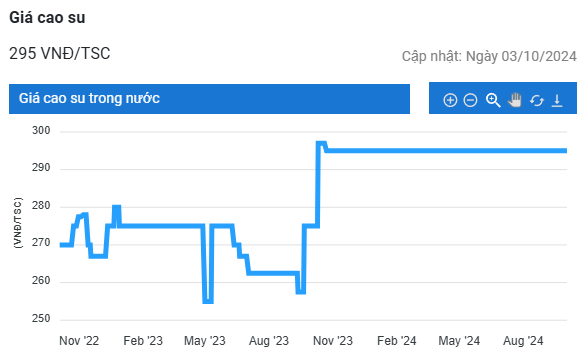Click the Nov '23 x-axis label

point(333,341)
